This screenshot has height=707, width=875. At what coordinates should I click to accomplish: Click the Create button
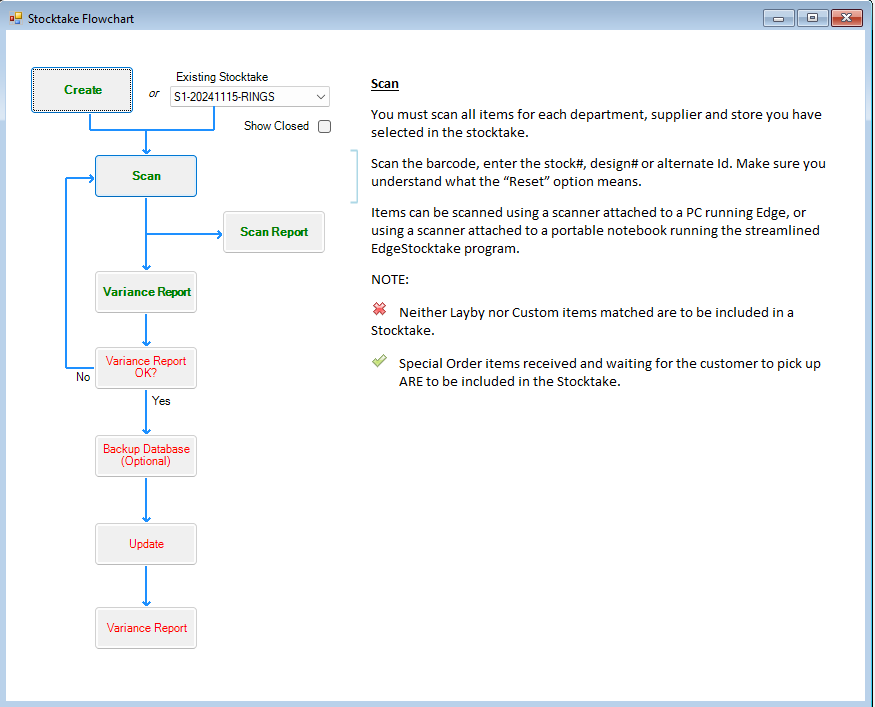click(81, 89)
